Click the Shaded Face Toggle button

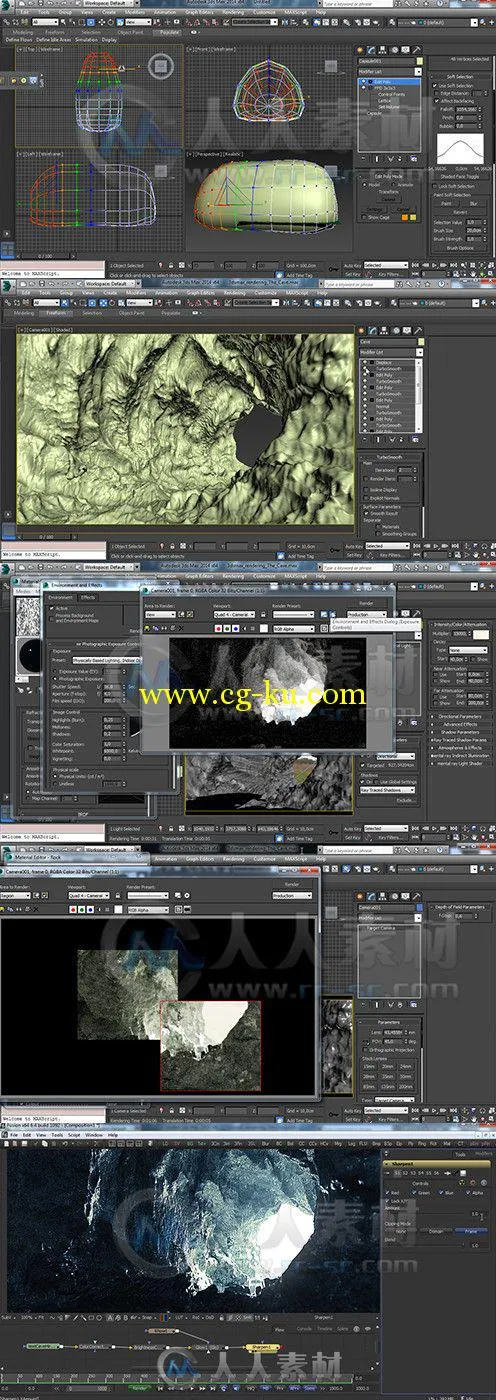tap(460, 176)
